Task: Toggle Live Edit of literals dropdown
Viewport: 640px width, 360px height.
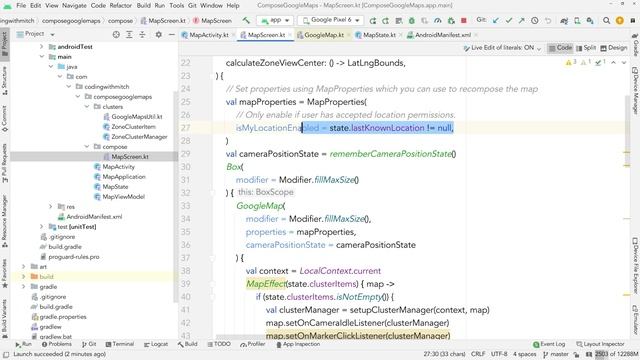Action: click(502, 48)
